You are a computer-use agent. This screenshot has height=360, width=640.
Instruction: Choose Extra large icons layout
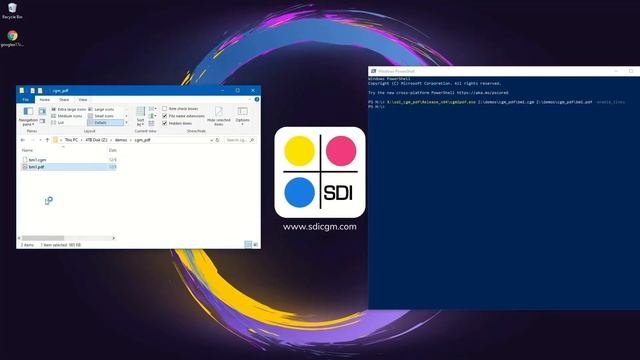69,109
